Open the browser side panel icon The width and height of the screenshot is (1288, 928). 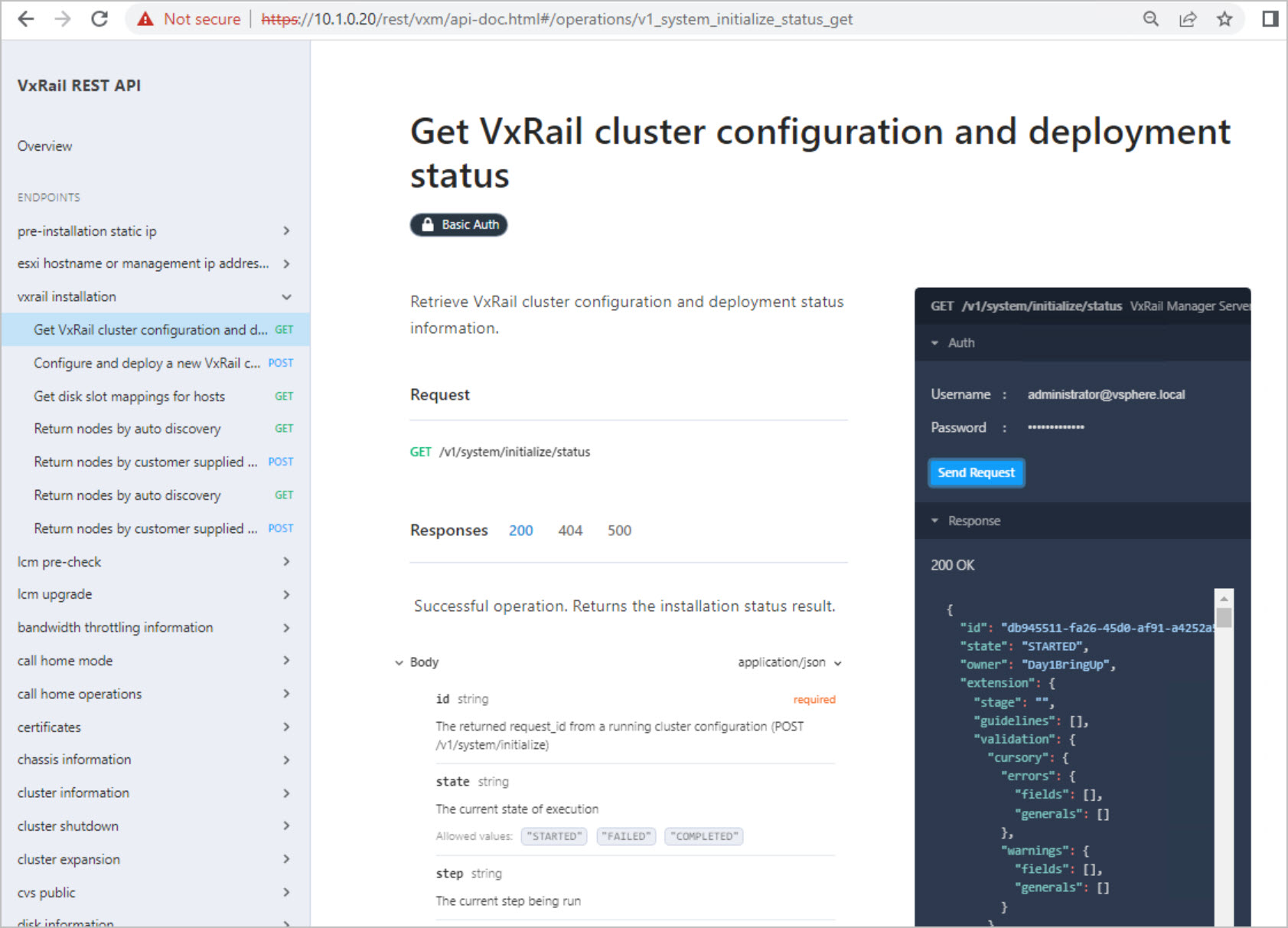coord(1270,19)
